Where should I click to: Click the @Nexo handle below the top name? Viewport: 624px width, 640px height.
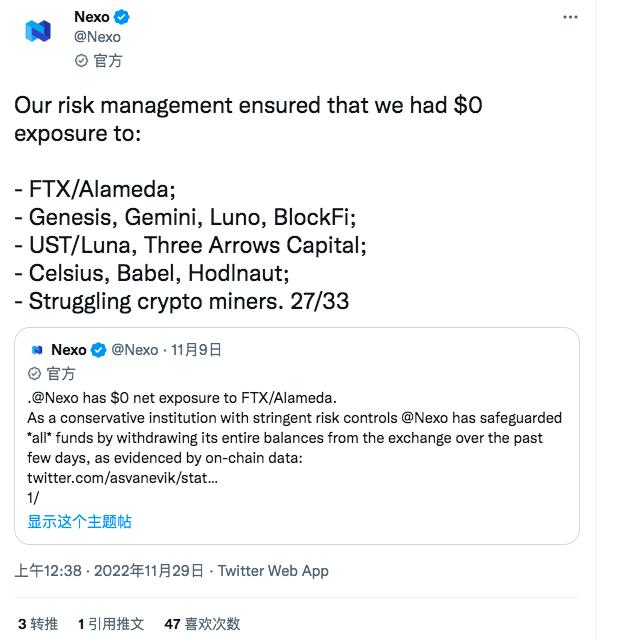click(97, 37)
